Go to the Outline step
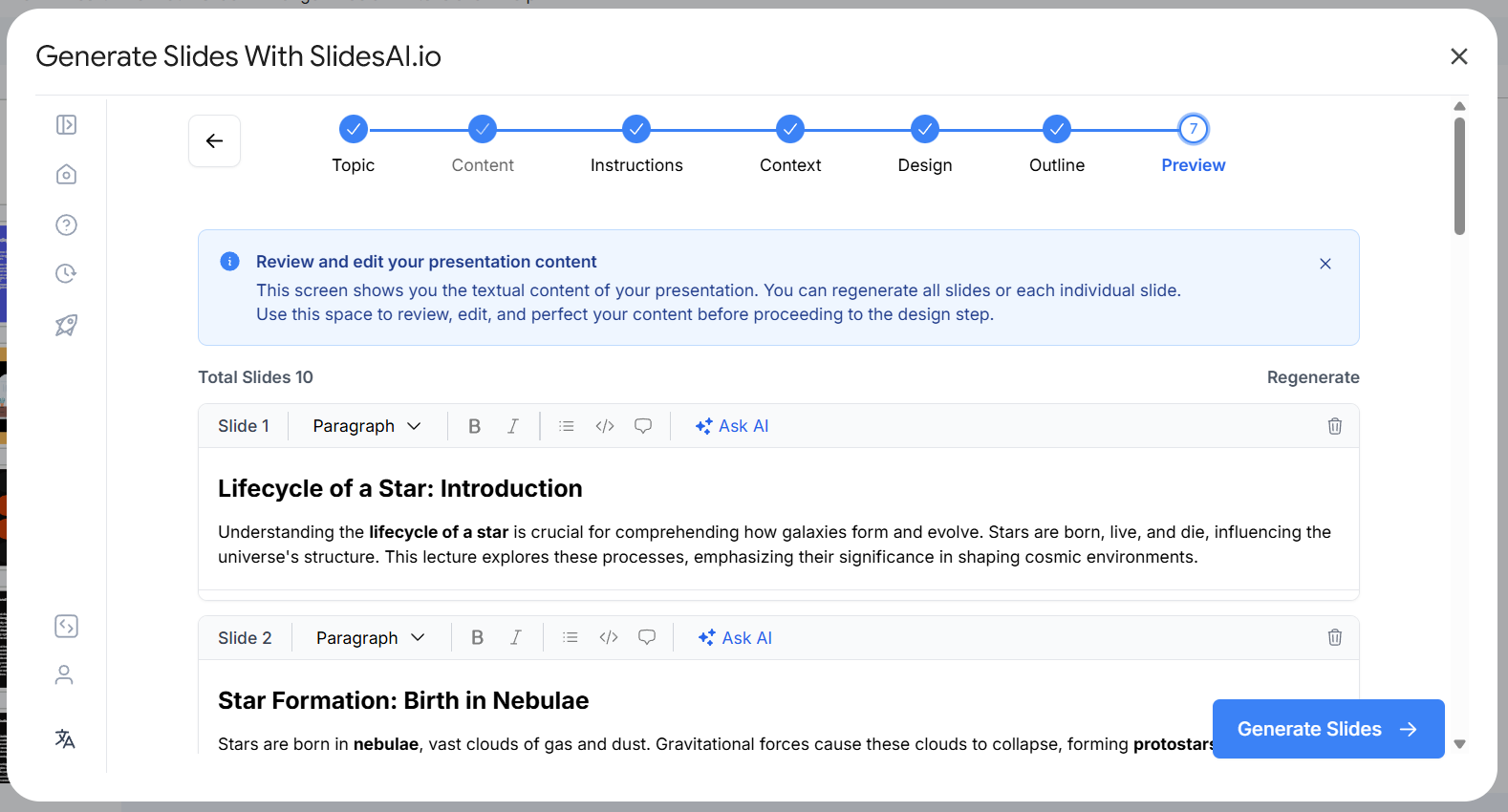The image size is (1508, 812). 1056,129
